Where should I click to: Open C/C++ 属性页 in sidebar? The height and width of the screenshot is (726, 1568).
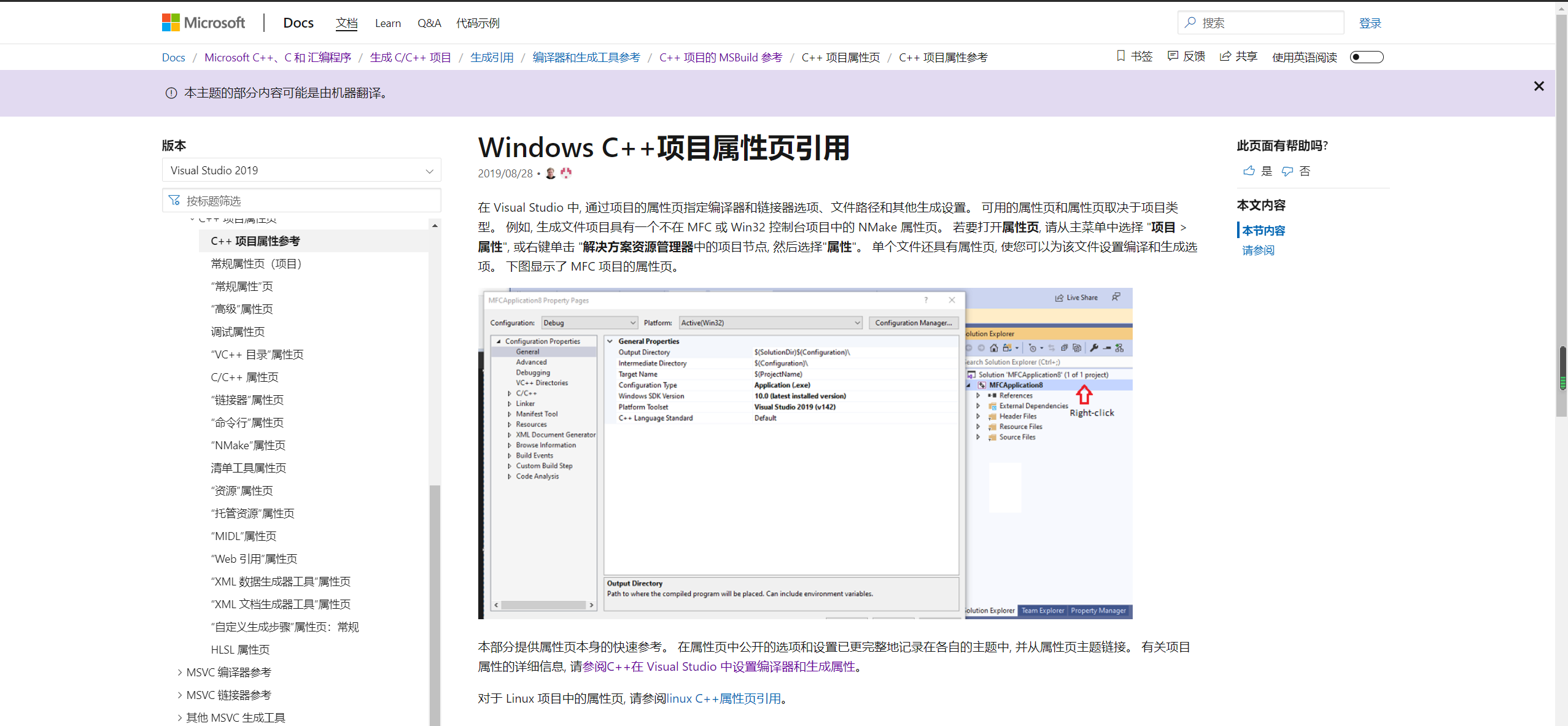coord(244,377)
